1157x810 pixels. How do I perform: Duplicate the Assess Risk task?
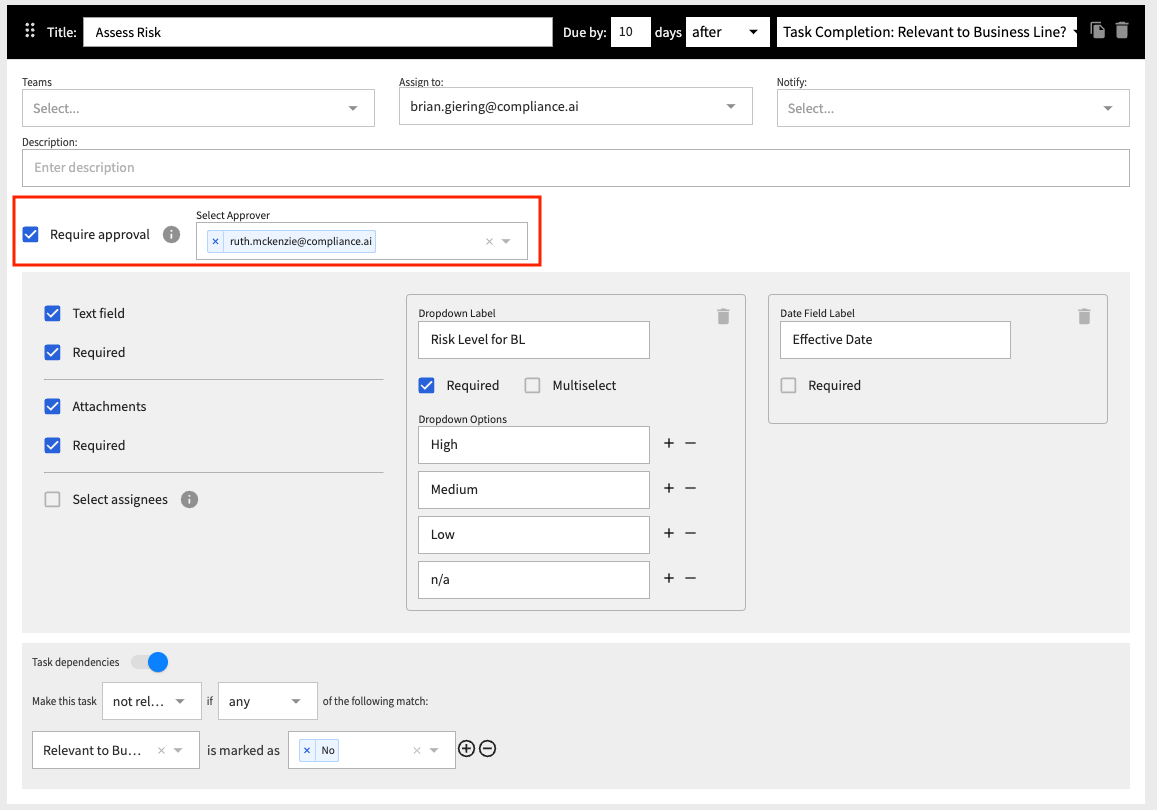[1097, 31]
